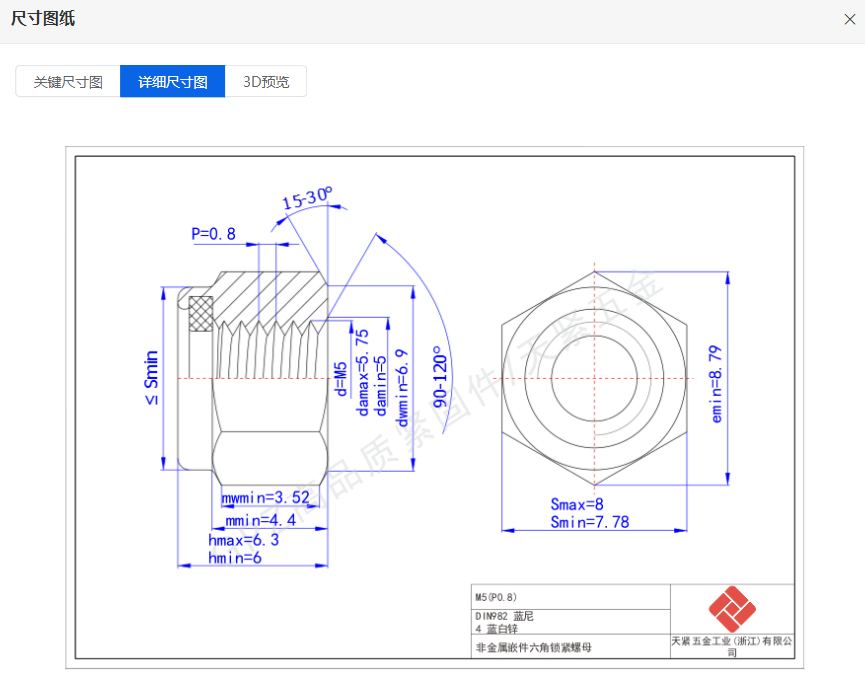Viewport: 865px width, 687px height.
Task: Close the 尺寸图纸 dialog
Action: [850, 18]
